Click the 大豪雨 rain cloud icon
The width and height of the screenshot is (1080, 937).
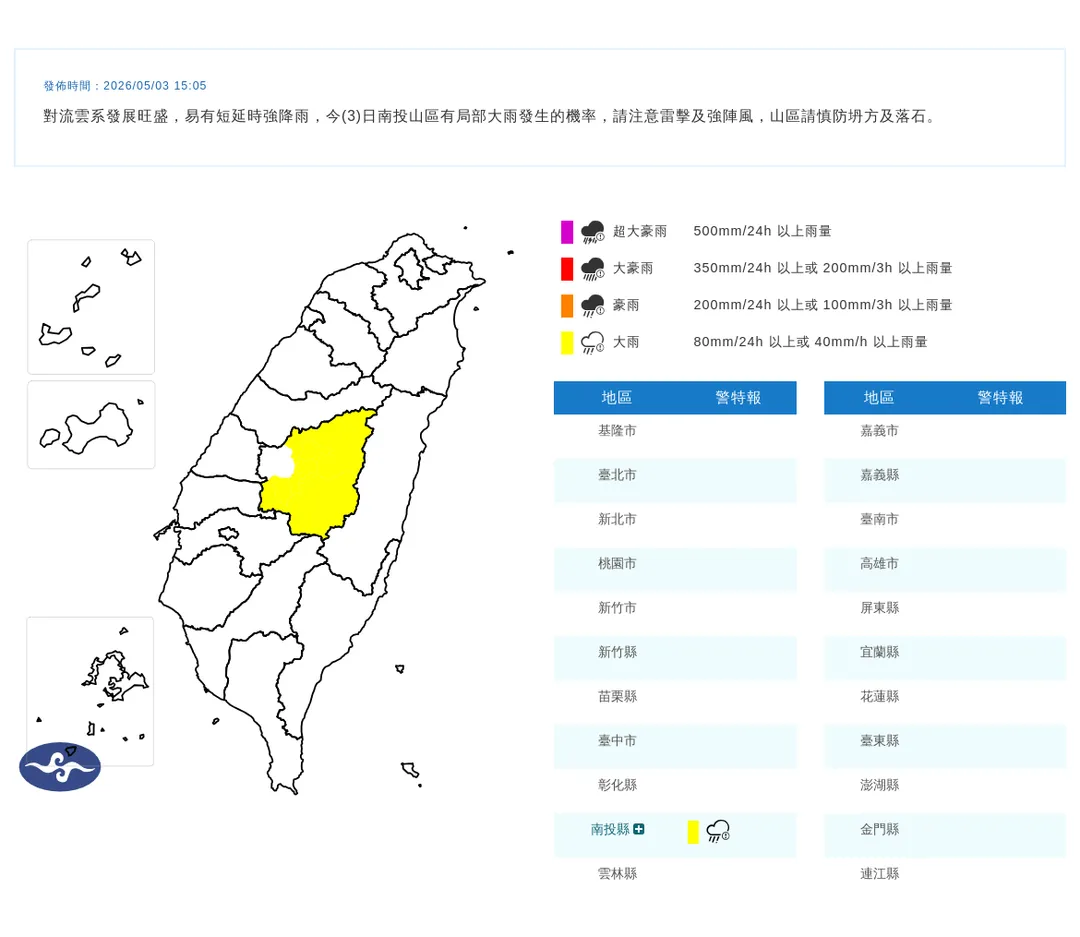click(592, 269)
